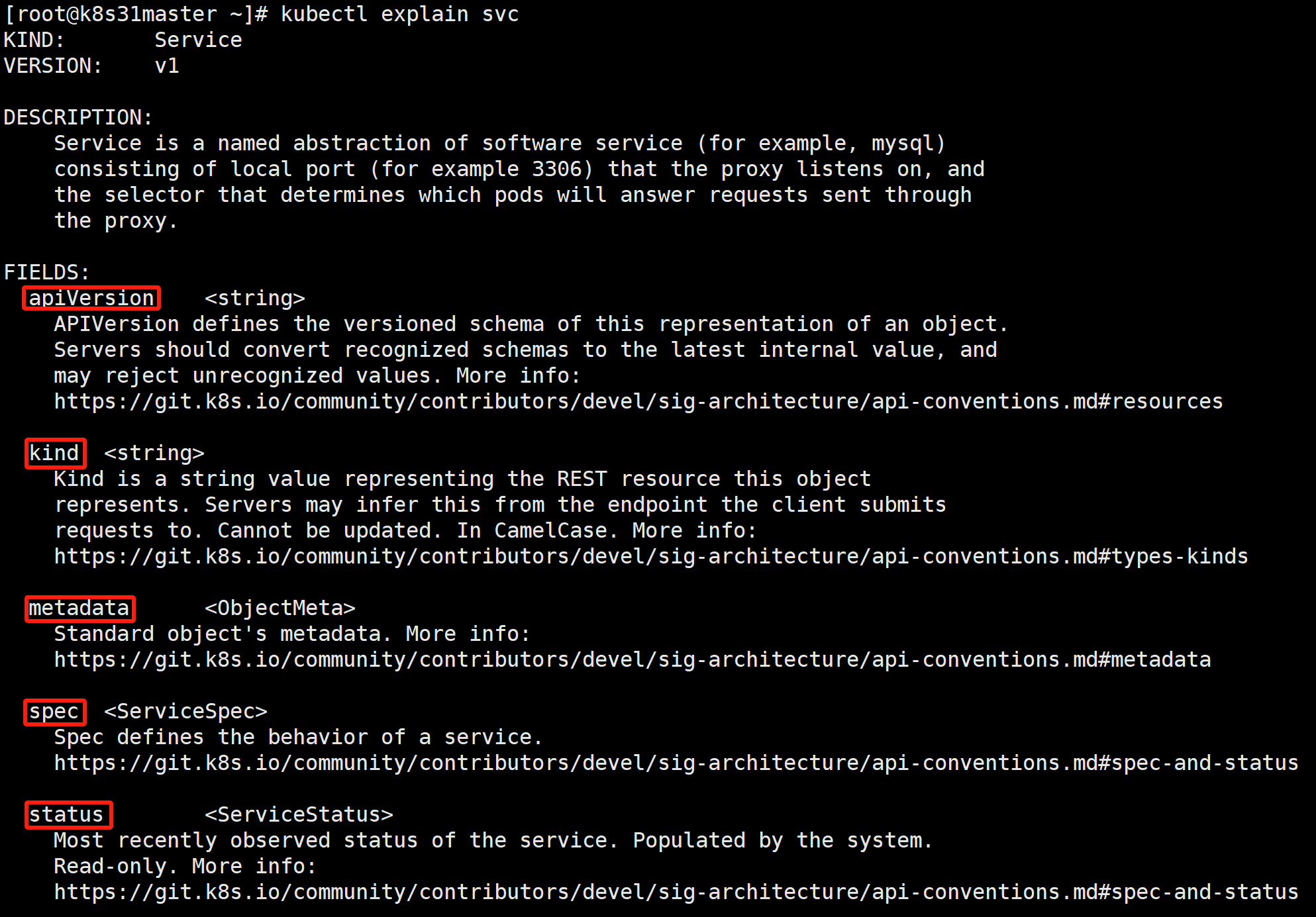
Task: Click the ObjectMeta type label
Action: click(x=280, y=608)
